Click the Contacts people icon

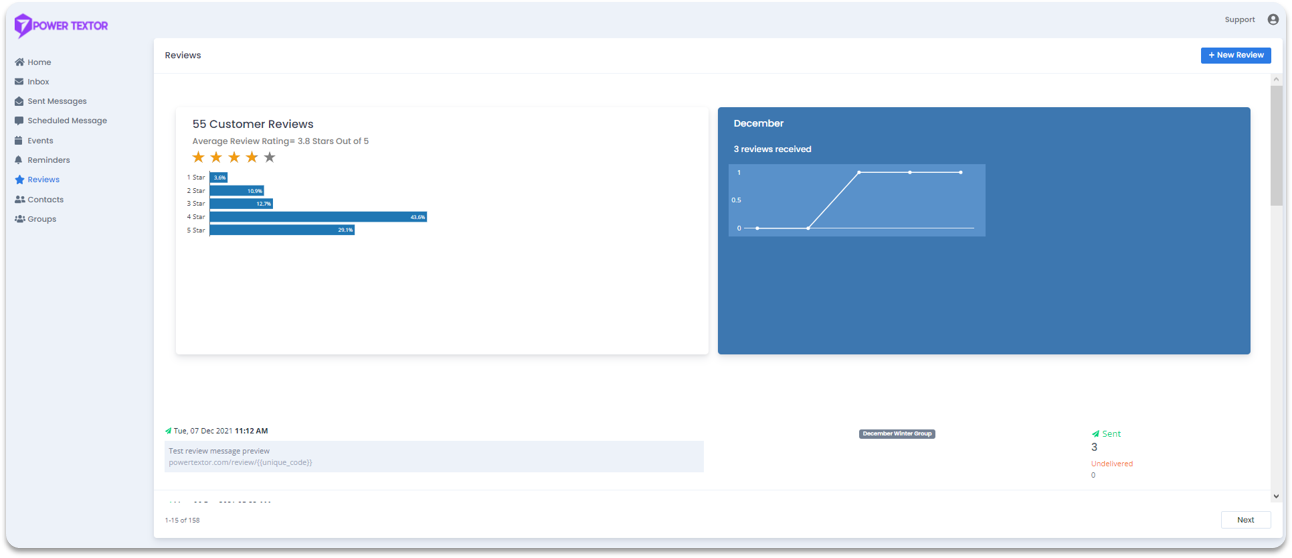tap(19, 200)
